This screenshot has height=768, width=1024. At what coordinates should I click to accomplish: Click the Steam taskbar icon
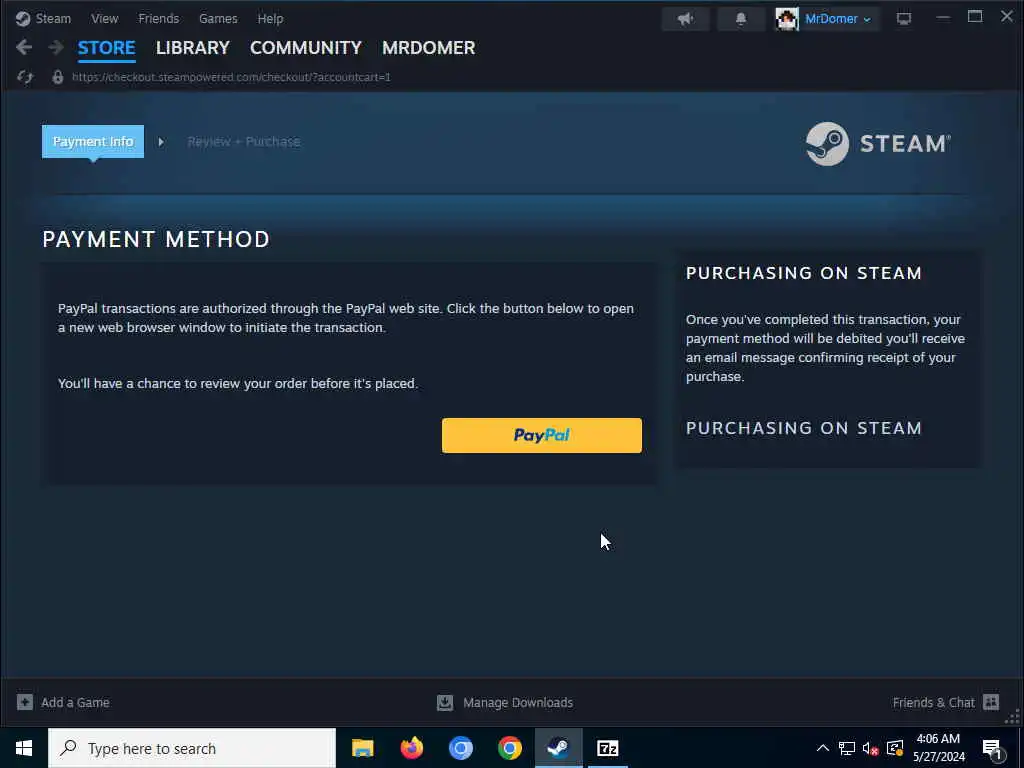point(558,748)
